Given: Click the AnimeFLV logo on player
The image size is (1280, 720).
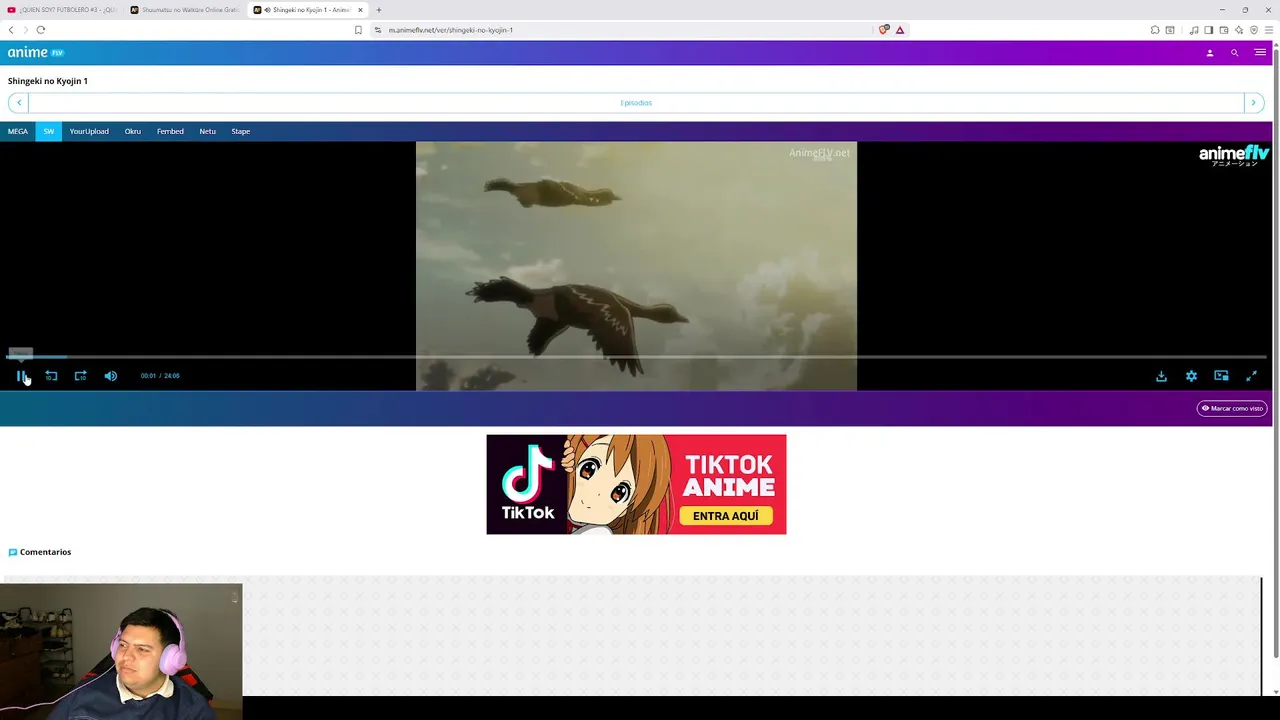Looking at the screenshot, I should pyautogui.click(x=1234, y=155).
